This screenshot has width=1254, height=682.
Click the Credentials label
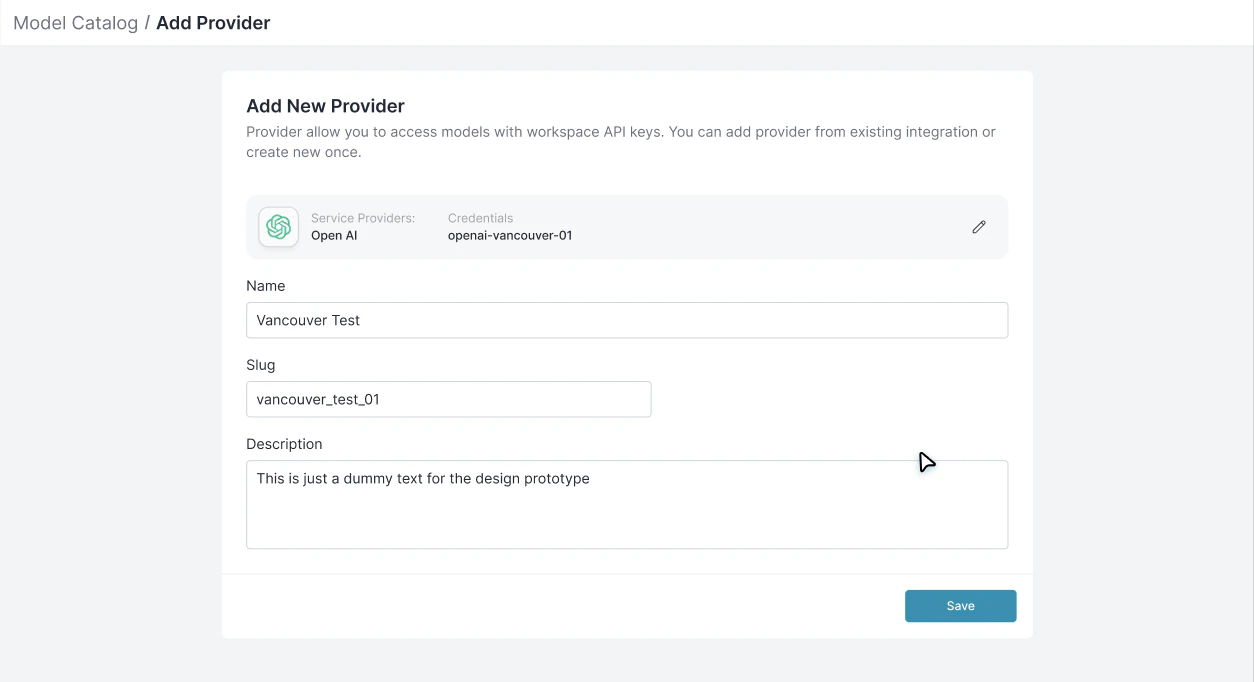pyautogui.click(x=480, y=218)
